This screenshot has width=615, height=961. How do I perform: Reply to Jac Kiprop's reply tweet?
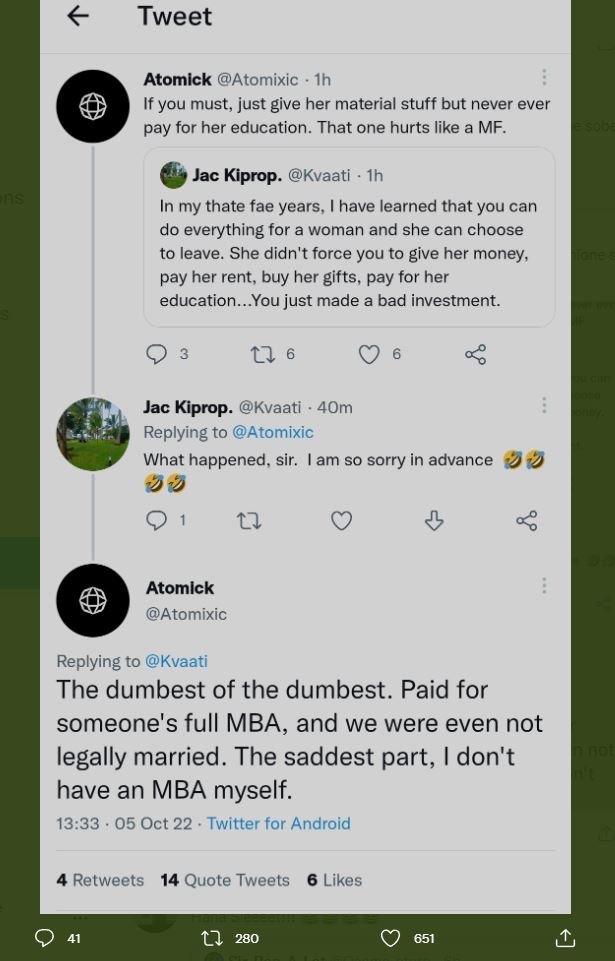point(157,520)
